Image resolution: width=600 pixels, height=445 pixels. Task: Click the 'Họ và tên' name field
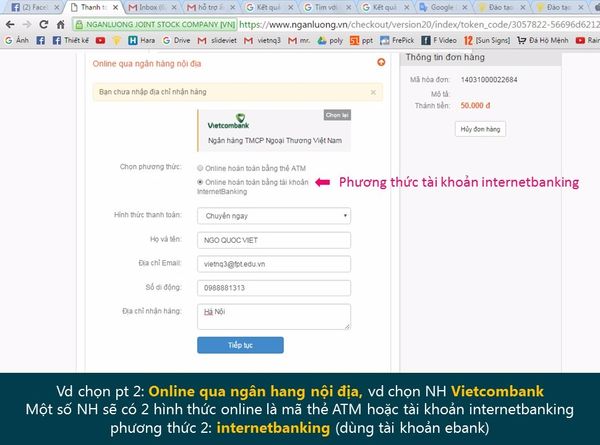274,240
